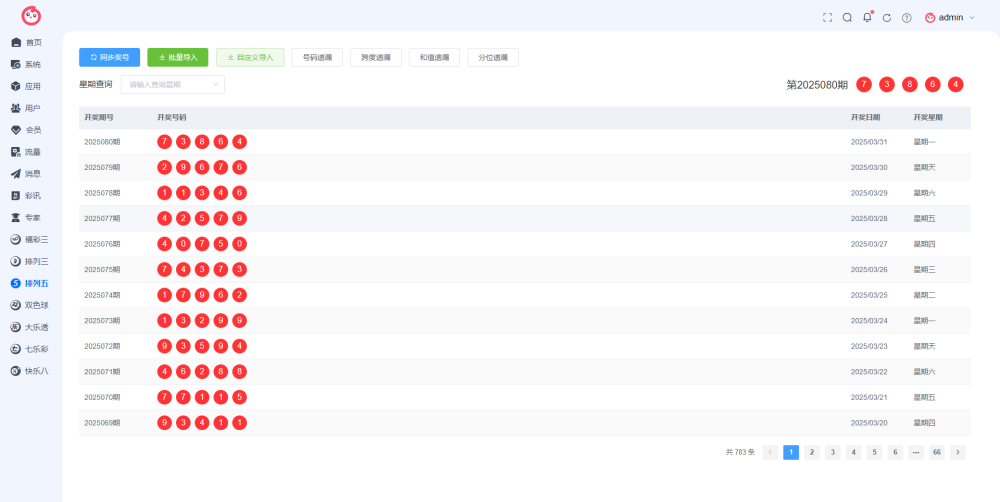Select row 2025075期 period cell

point(102,269)
